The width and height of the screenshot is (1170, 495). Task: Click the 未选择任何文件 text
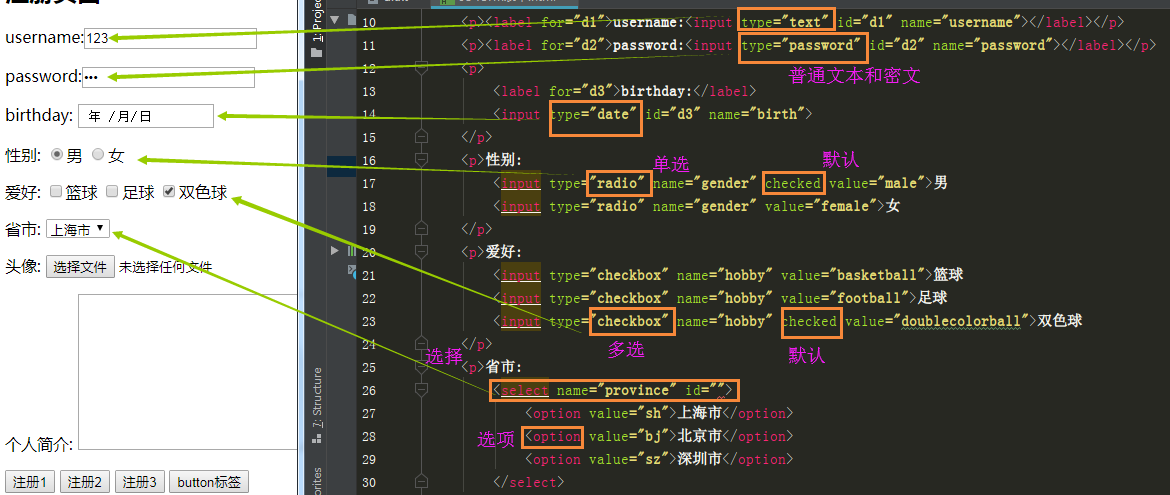click(x=166, y=267)
